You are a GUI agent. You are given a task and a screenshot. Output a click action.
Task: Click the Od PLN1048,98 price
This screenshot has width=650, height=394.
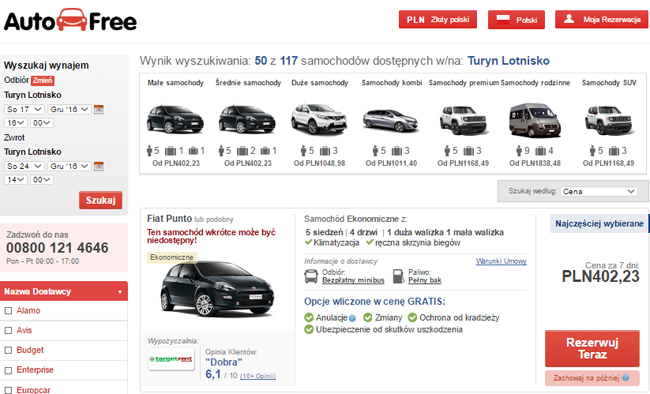tap(319, 163)
